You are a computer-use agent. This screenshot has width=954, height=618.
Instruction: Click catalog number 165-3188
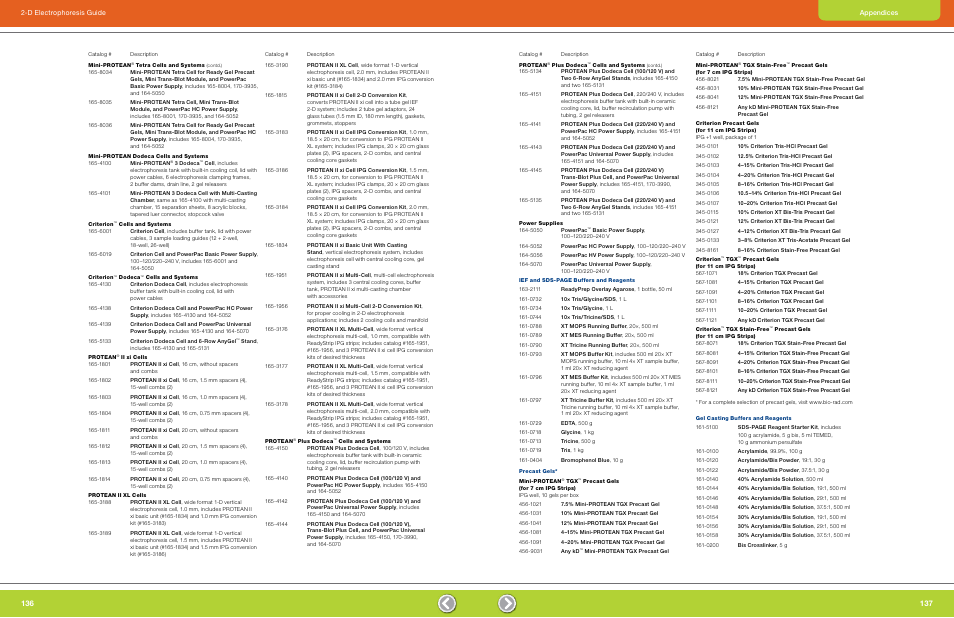click(x=100, y=502)
